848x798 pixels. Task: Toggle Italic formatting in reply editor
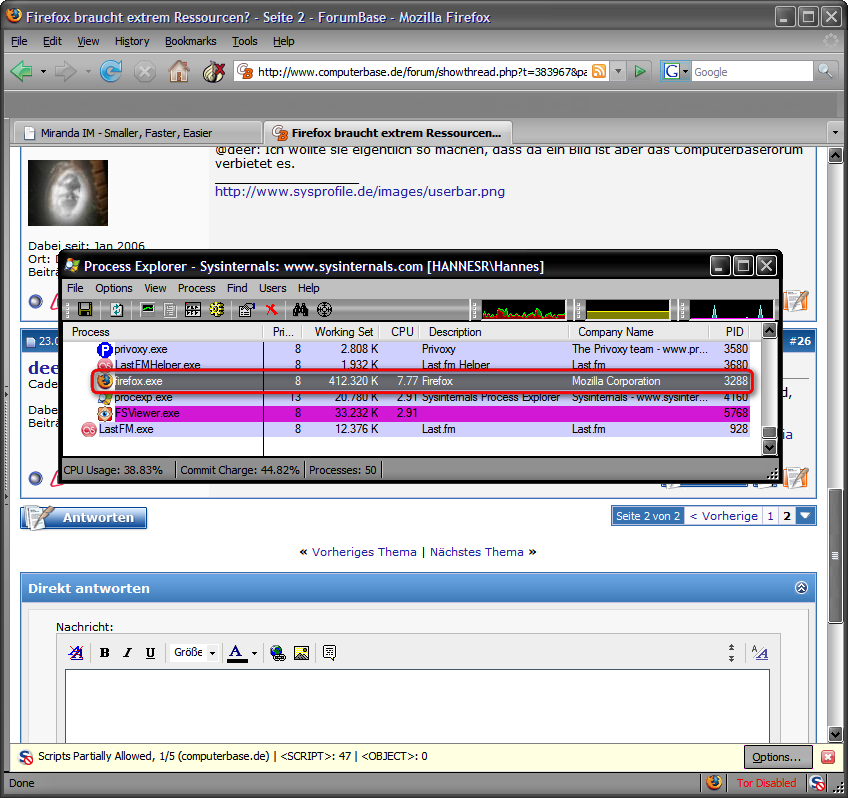click(128, 653)
